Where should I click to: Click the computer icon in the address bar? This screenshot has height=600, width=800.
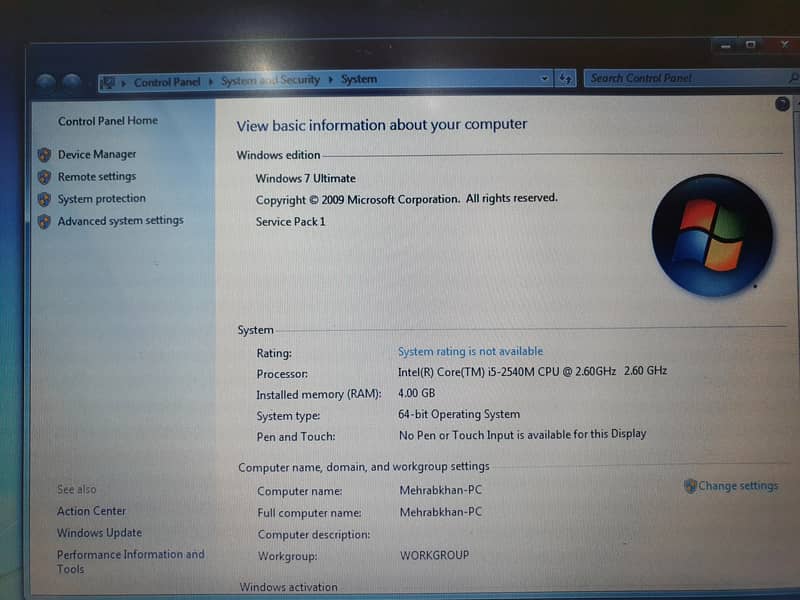[x=109, y=82]
